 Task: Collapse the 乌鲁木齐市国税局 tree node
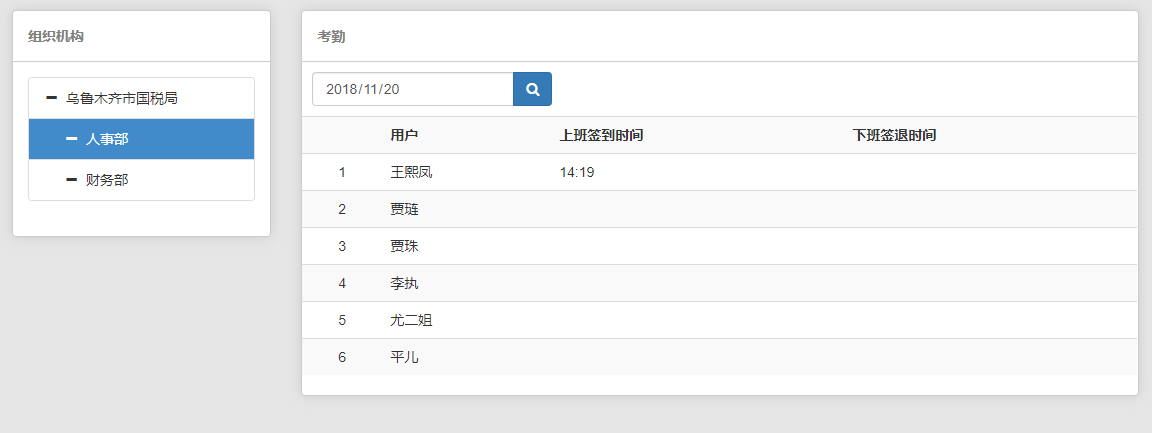click(51, 98)
